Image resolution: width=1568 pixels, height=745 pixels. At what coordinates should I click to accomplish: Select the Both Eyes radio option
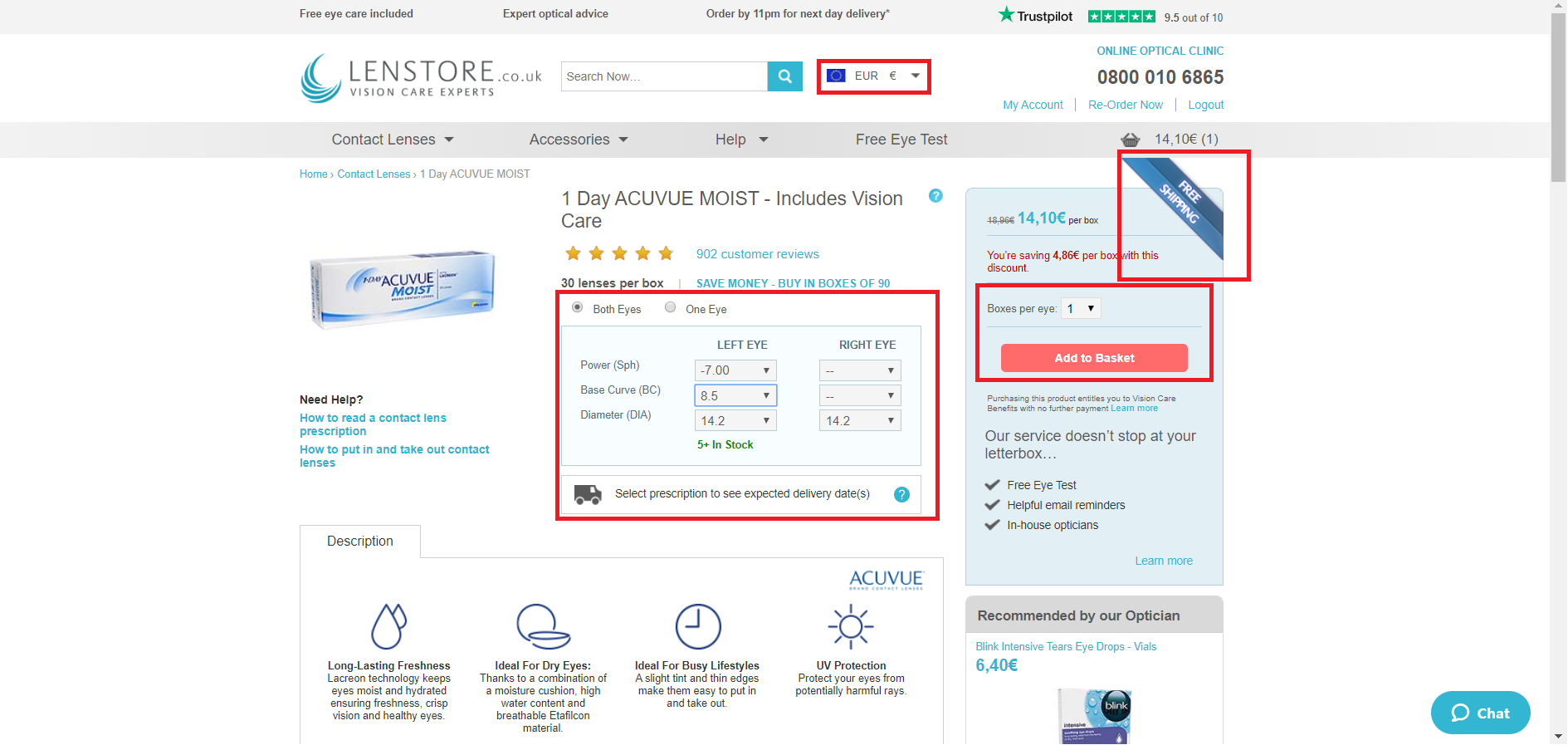[x=577, y=307]
